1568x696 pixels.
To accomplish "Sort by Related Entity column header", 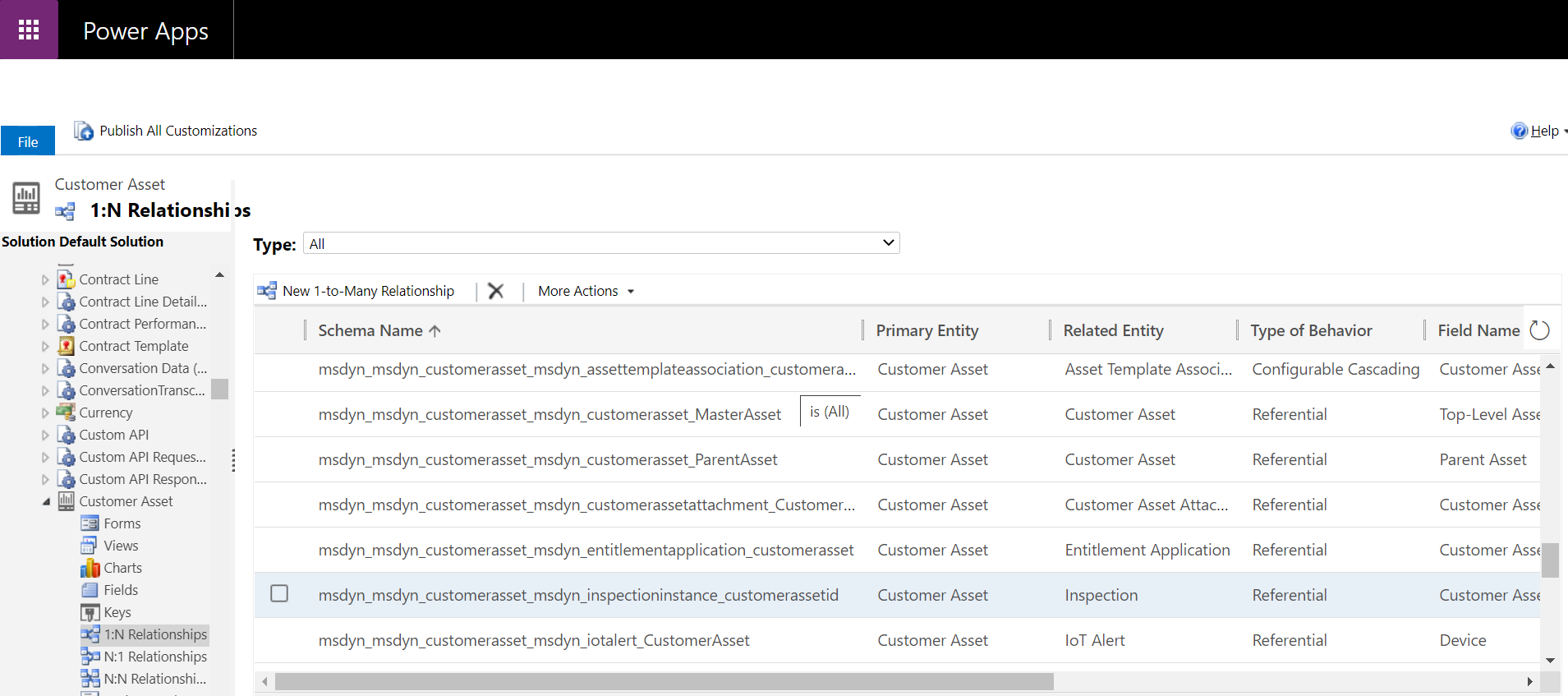I will coord(1113,330).
